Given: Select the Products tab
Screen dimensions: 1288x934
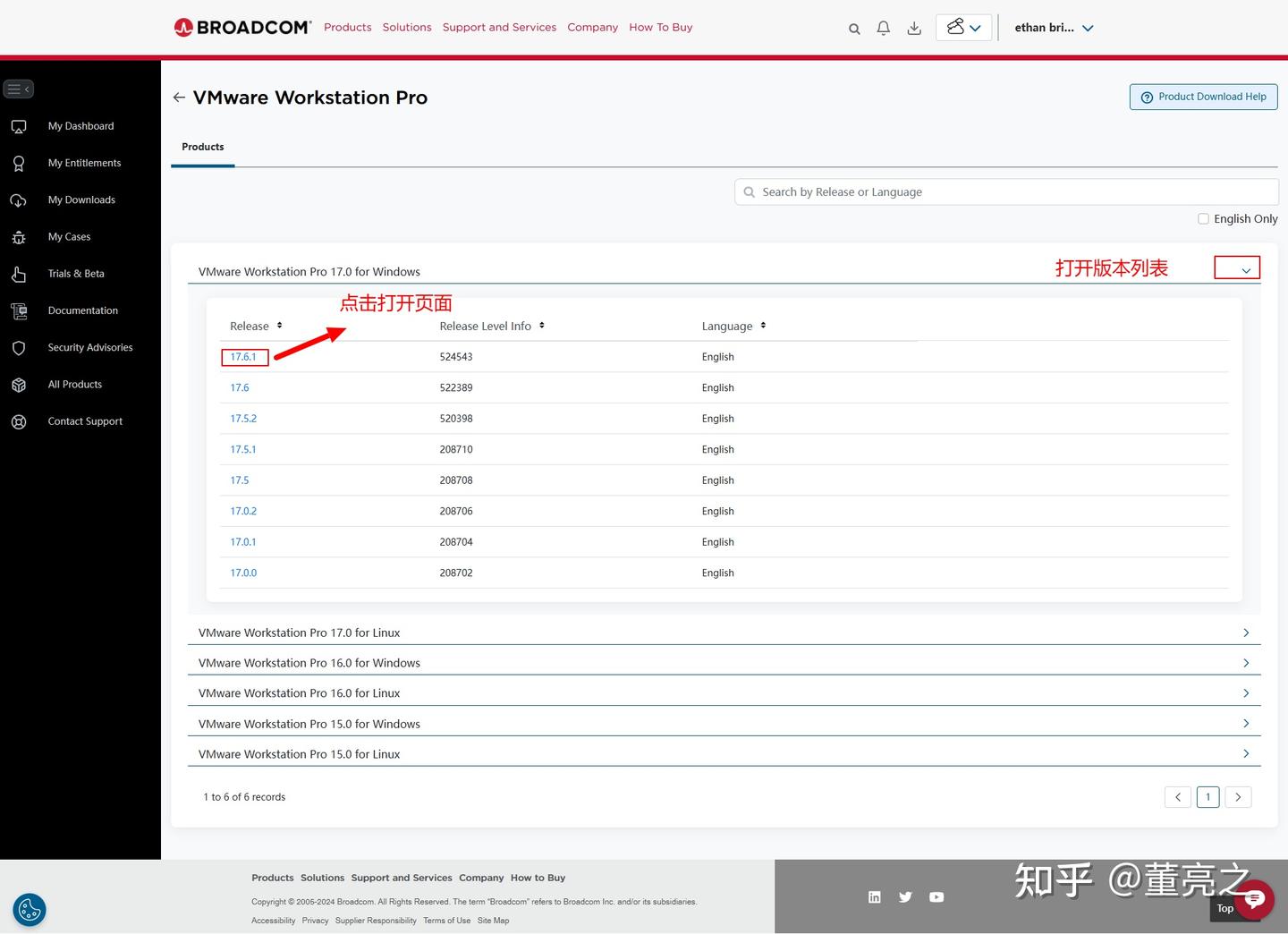Looking at the screenshot, I should (x=203, y=147).
